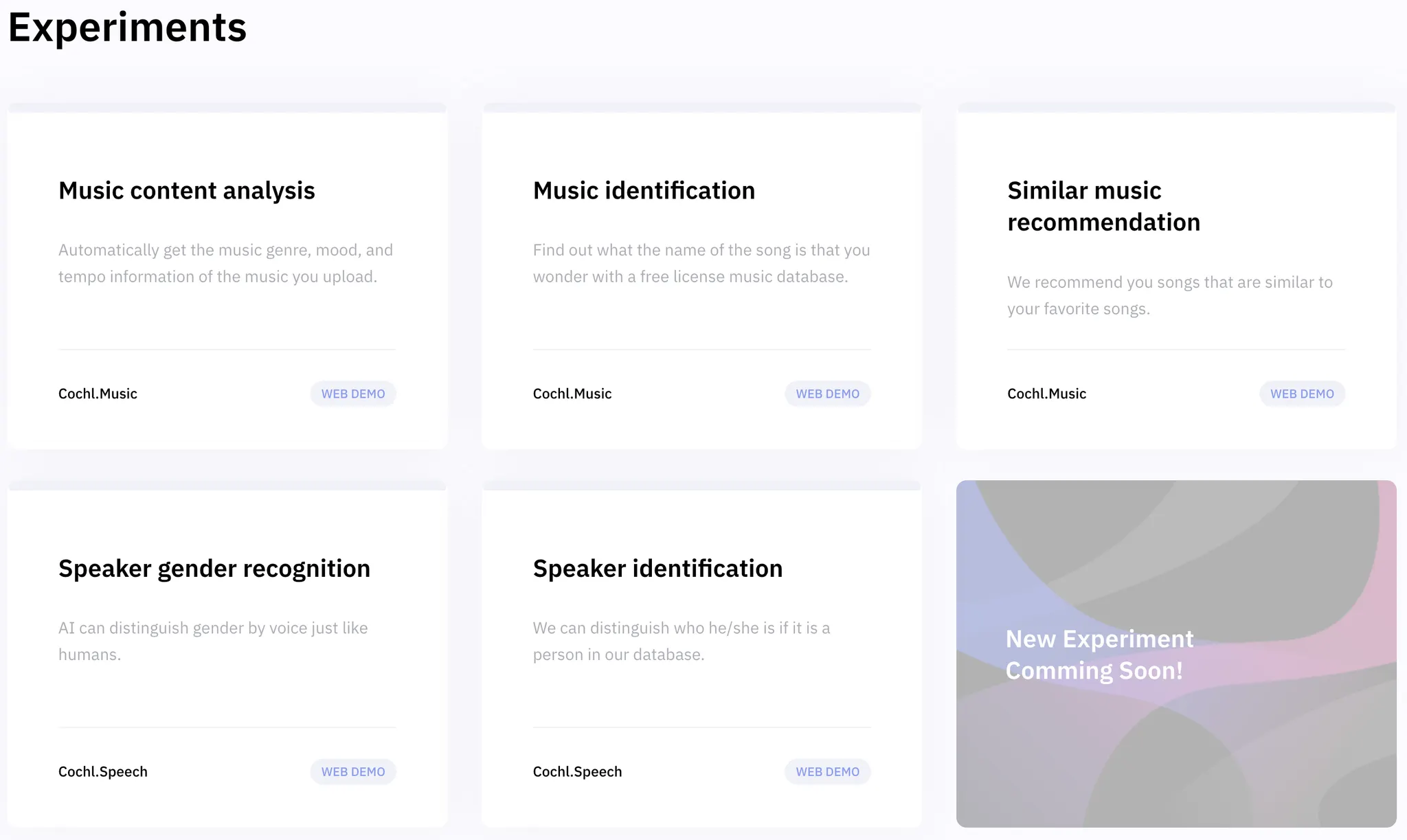This screenshot has height=840, width=1407.
Task: Click Cochl.Music label on Music identification card
Action: 572,394
